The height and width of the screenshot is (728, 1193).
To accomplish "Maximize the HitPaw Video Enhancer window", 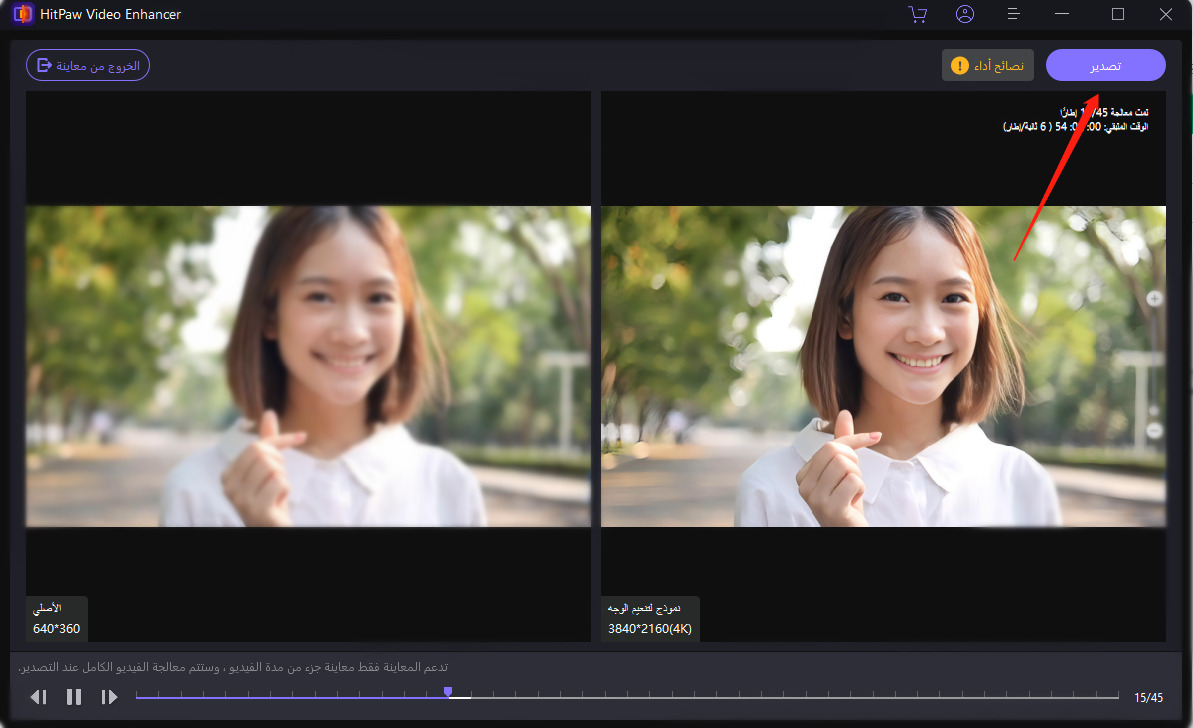I will (x=1118, y=14).
